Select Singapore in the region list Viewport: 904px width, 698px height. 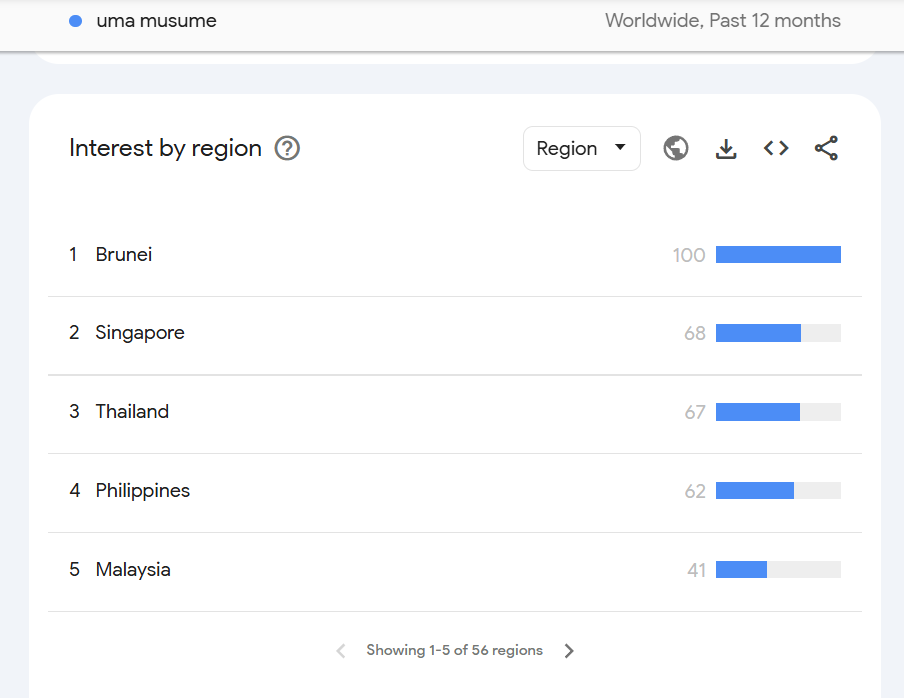pos(455,333)
